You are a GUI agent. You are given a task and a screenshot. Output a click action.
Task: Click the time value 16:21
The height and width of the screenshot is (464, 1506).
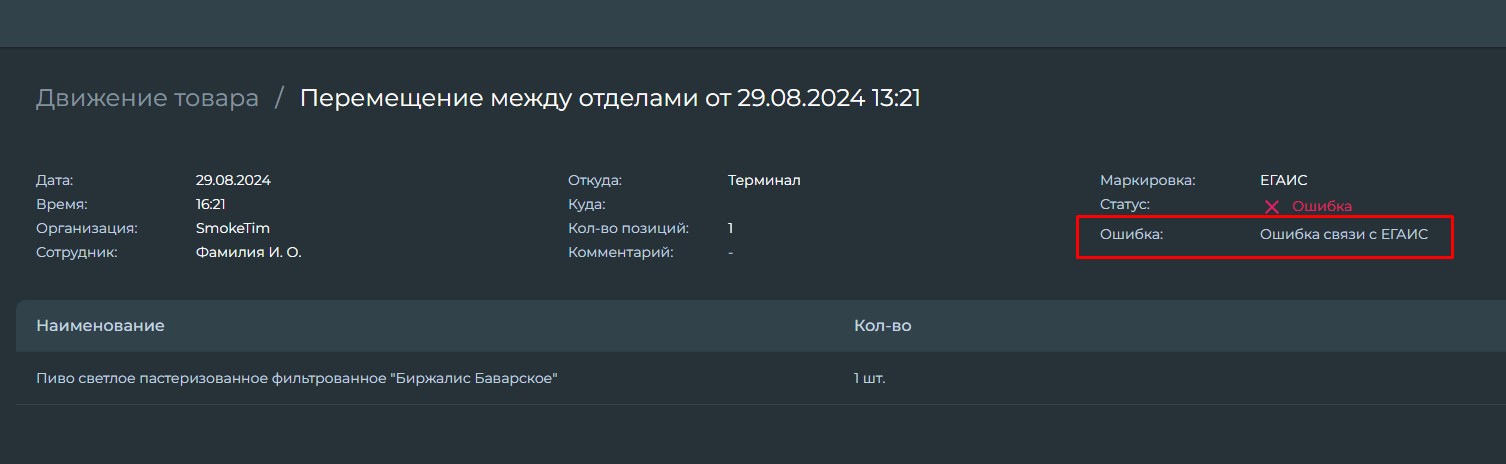[210, 204]
